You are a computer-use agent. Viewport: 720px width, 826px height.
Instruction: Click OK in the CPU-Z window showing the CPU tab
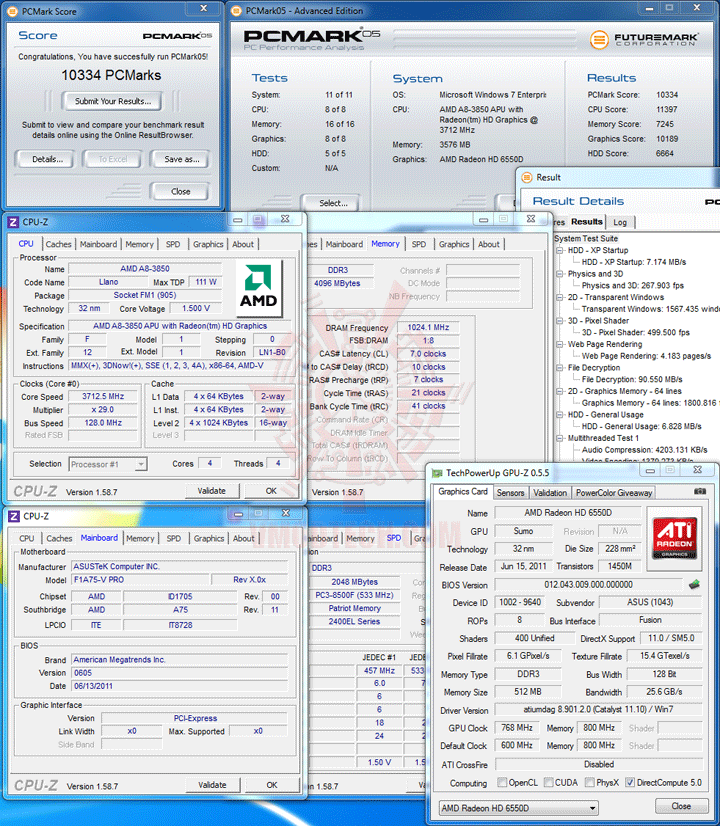coord(271,491)
